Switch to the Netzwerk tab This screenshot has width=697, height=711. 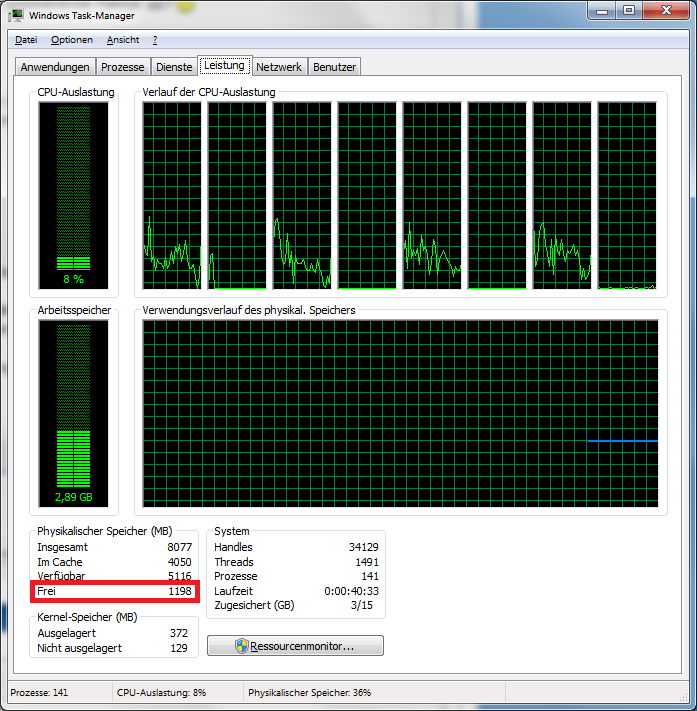tap(279, 67)
